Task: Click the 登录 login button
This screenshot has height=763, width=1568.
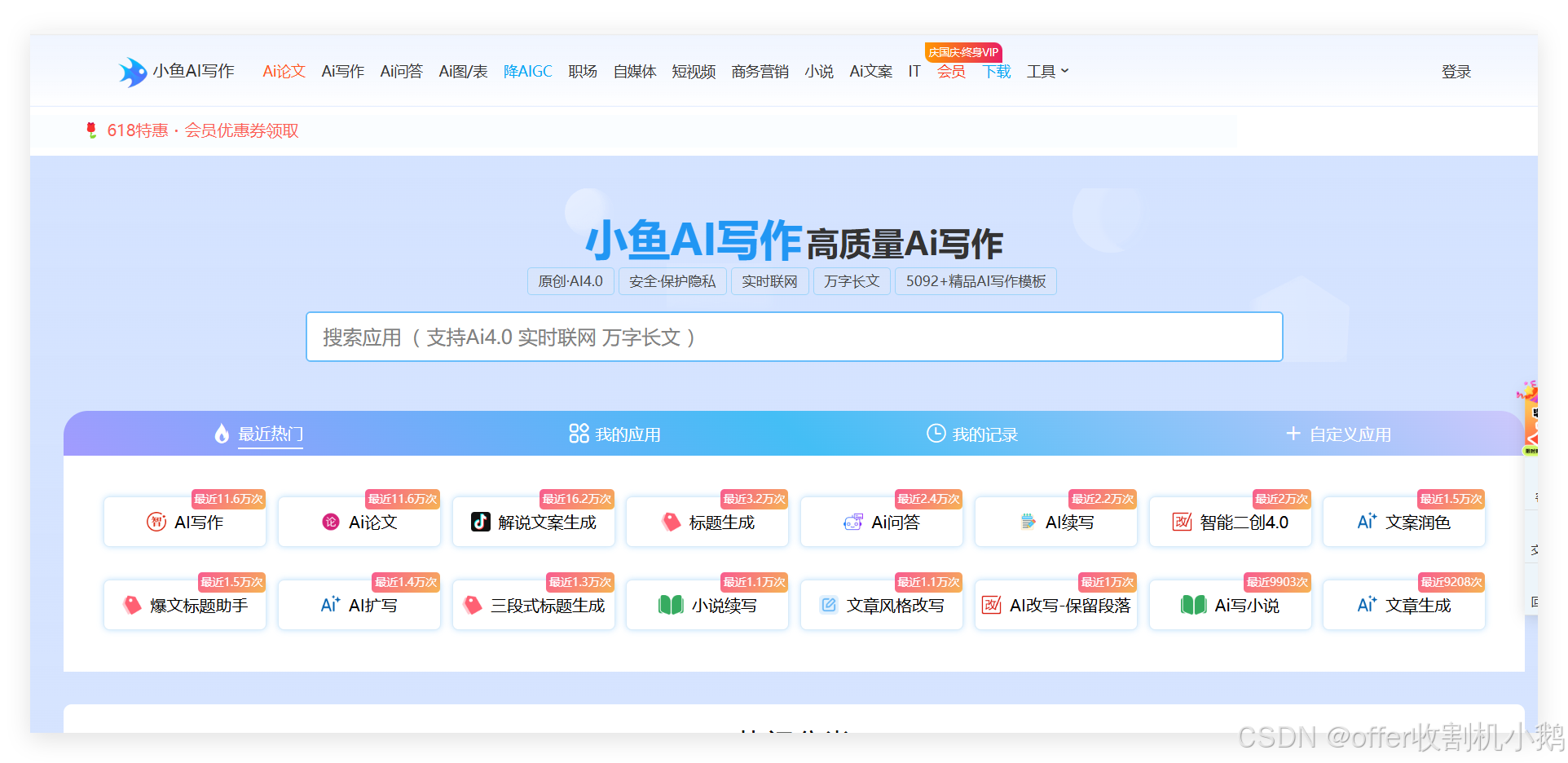Action: click(x=1456, y=72)
